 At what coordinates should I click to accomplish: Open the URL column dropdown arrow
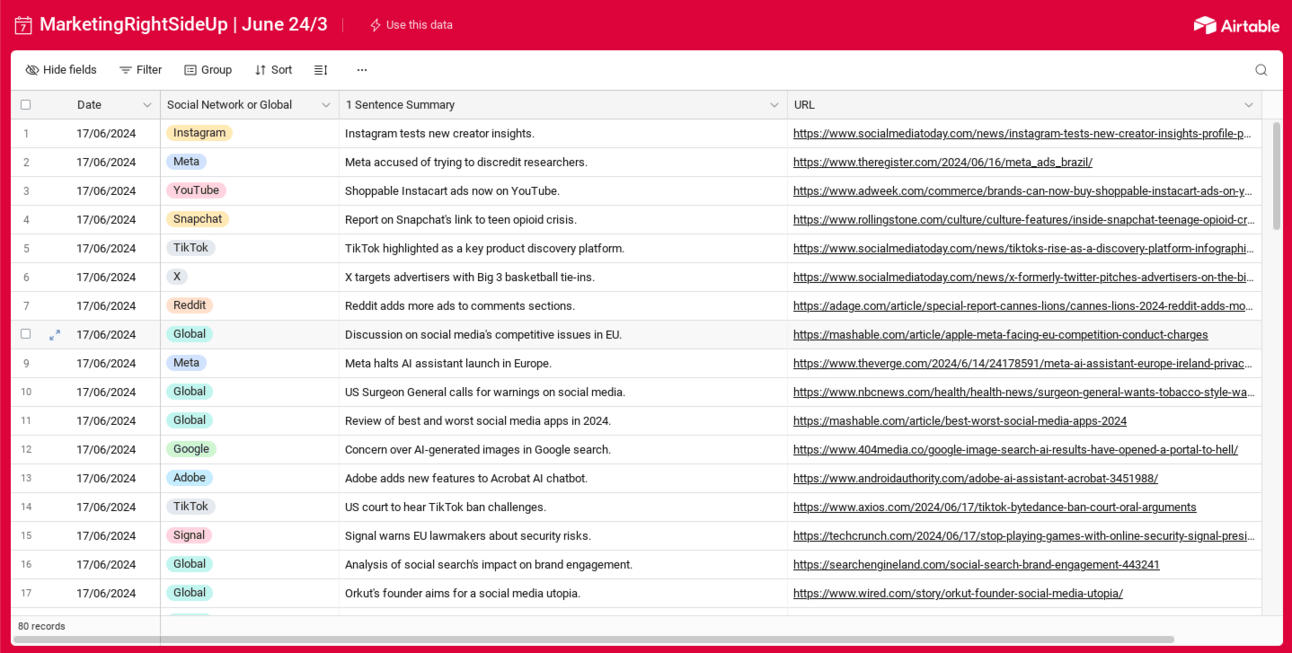click(x=1248, y=105)
